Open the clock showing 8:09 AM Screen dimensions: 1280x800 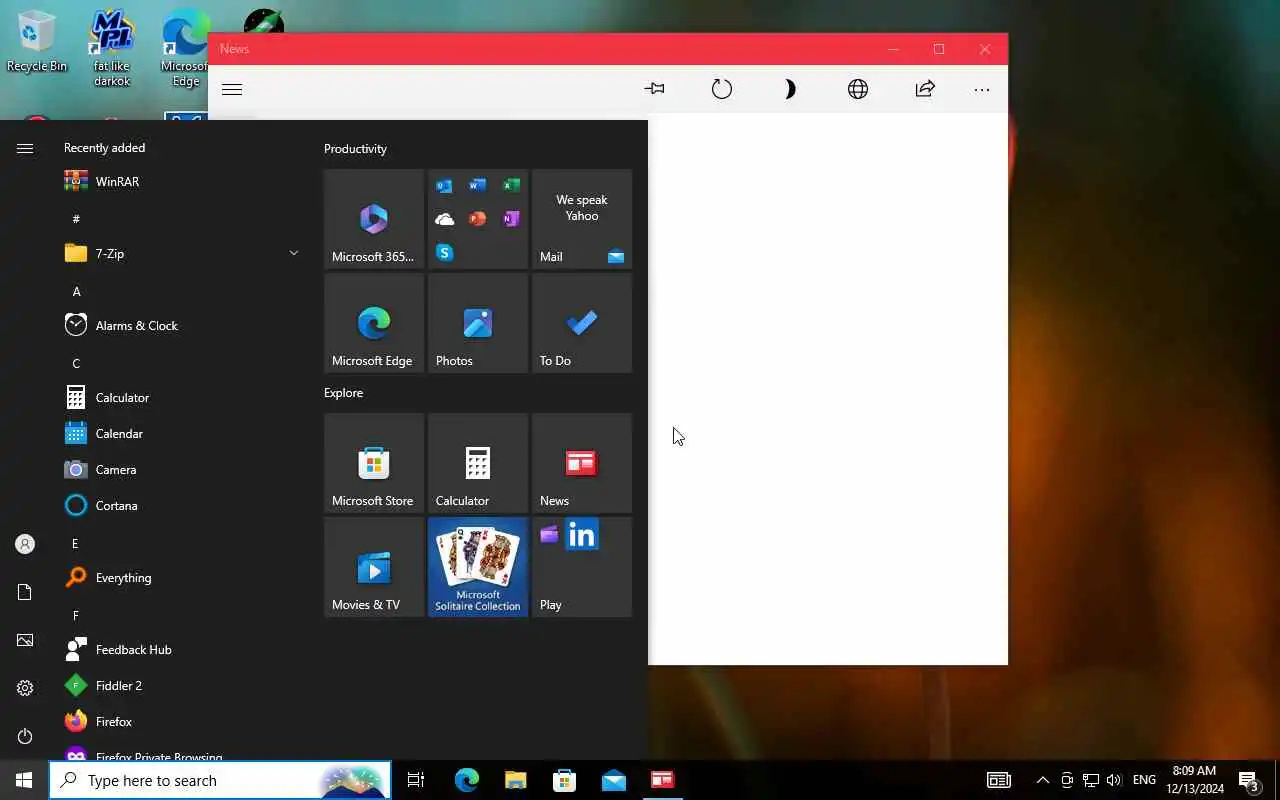(1194, 780)
